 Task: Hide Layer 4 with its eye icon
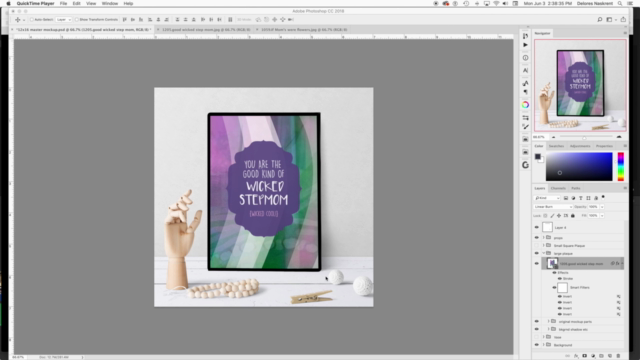[x=537, y=227]
